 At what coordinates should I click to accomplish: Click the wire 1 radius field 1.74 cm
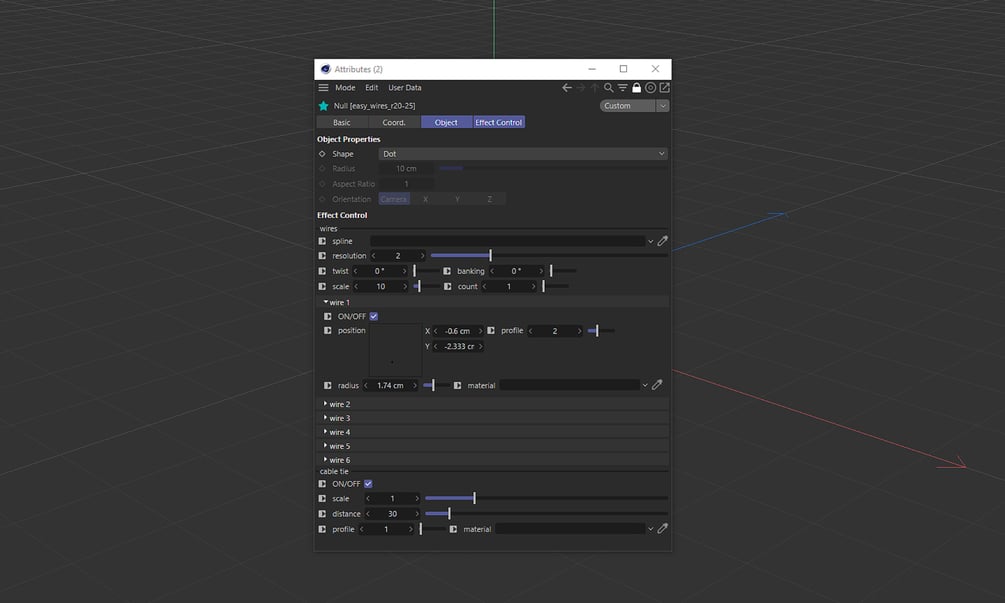[390, 385]
